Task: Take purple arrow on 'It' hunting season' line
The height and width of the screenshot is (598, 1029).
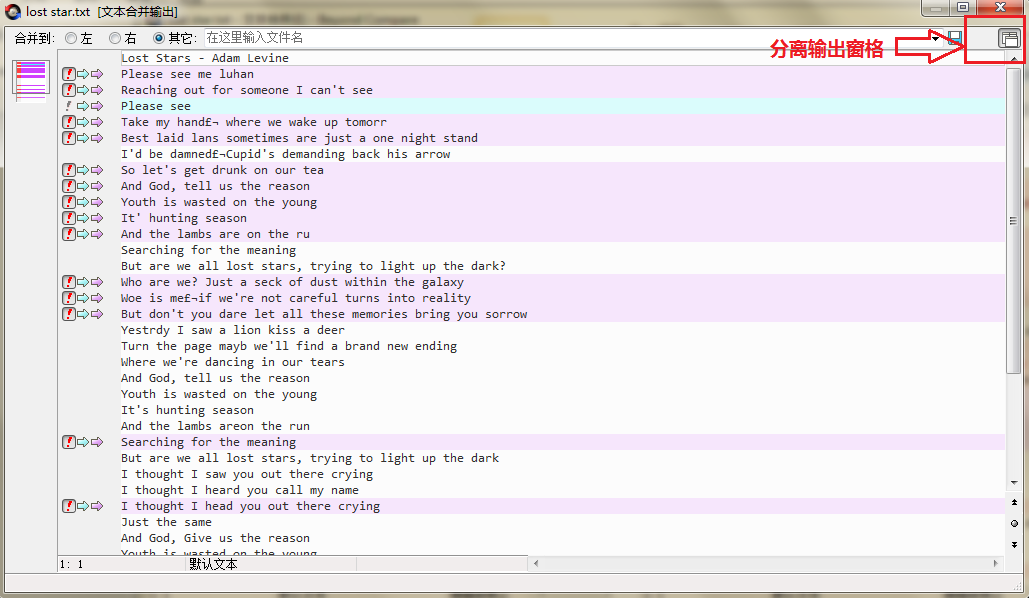Action: pos(97,218)
